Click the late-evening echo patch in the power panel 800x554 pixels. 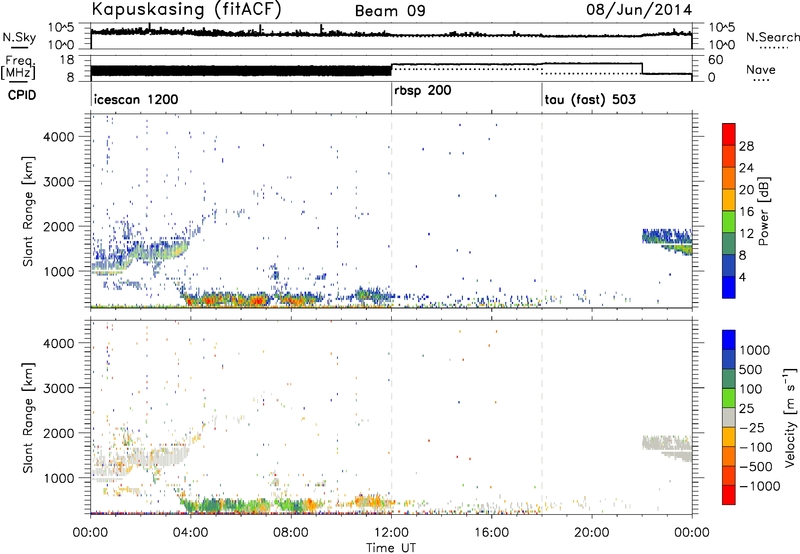(667, 240)
